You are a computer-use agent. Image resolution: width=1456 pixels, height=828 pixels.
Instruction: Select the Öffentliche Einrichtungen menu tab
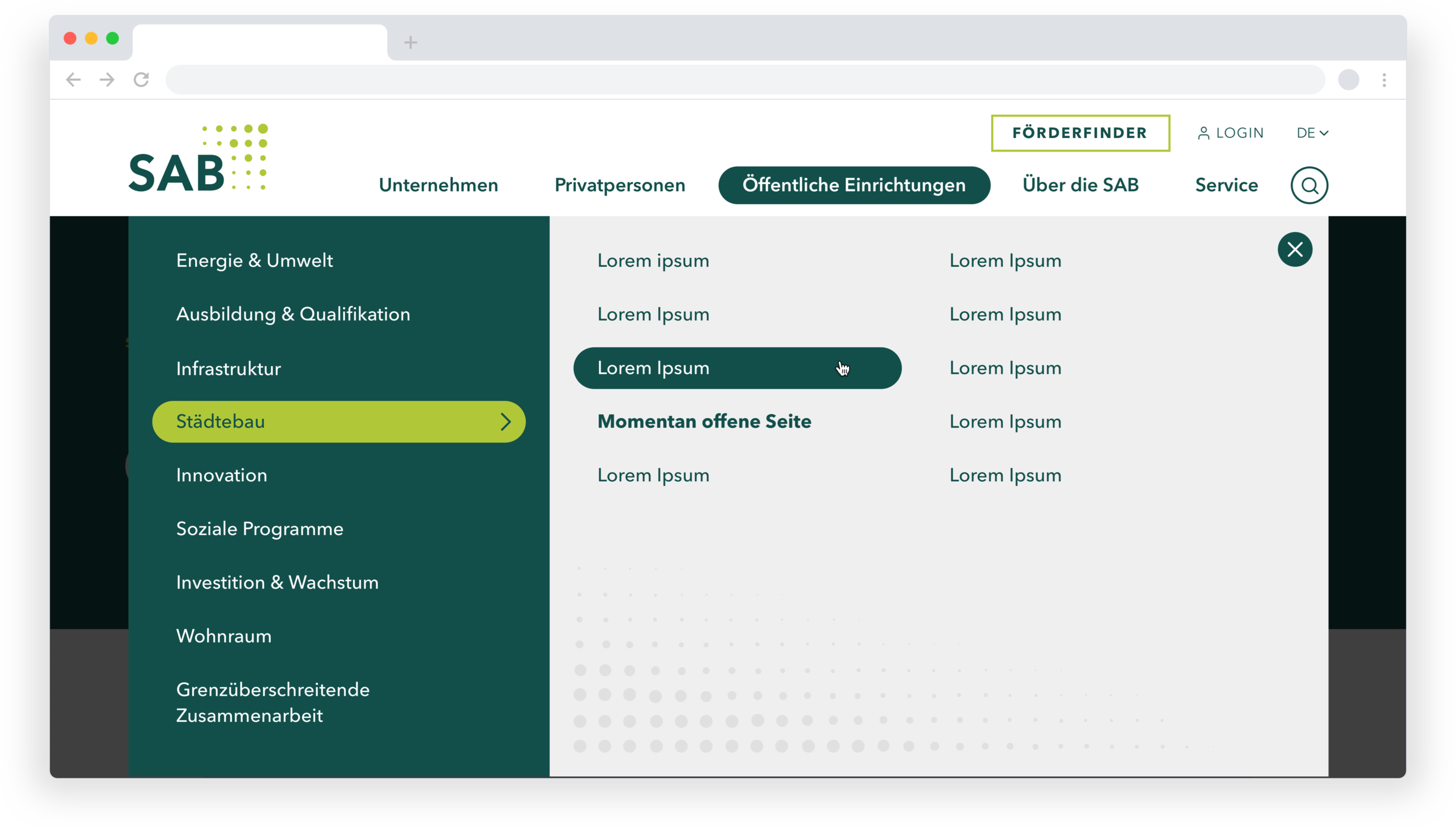[x=854, y=185]
